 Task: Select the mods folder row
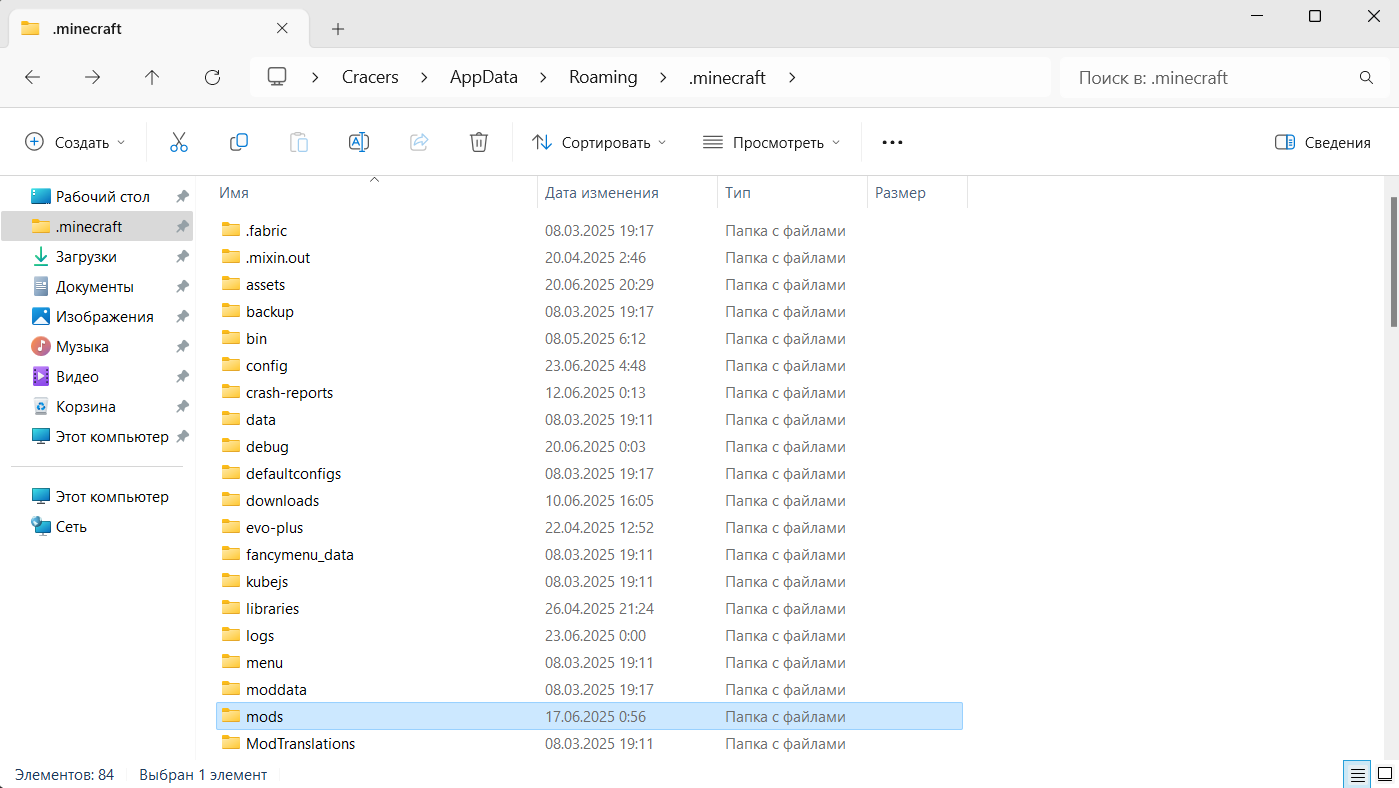(x=589, y=716)
